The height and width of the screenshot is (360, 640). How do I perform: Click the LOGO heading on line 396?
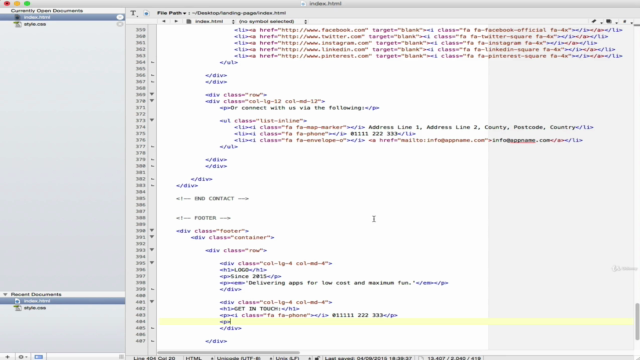pyautogui.click(x=243, y=270)
